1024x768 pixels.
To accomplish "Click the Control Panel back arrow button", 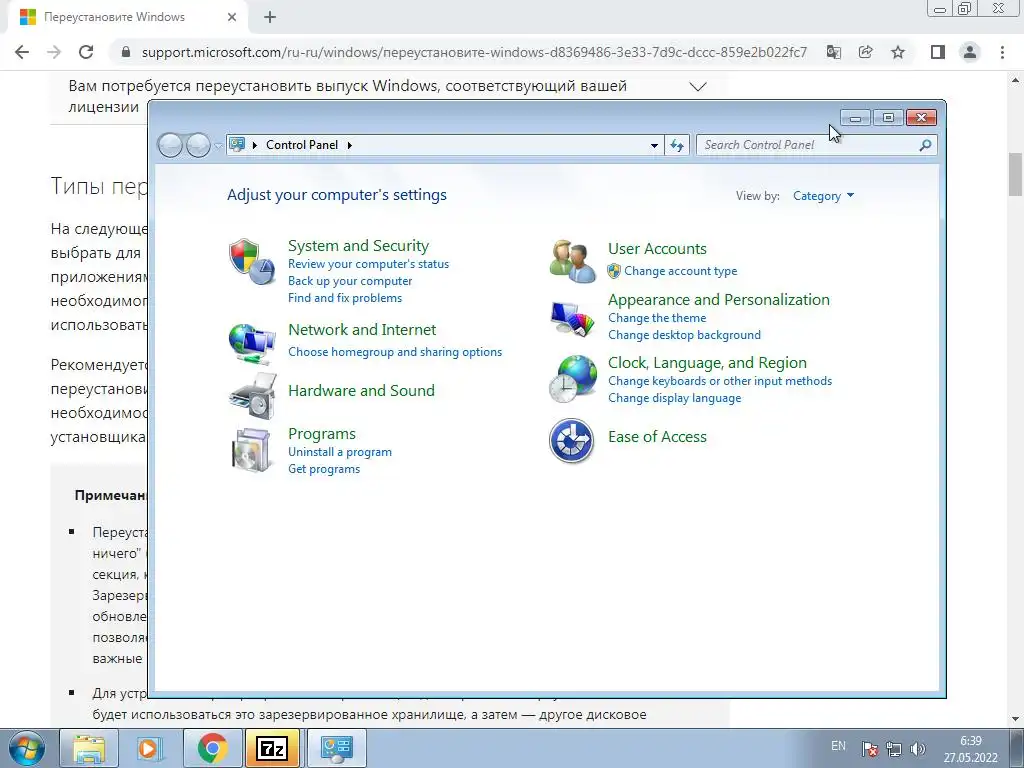I will point(170,145).
